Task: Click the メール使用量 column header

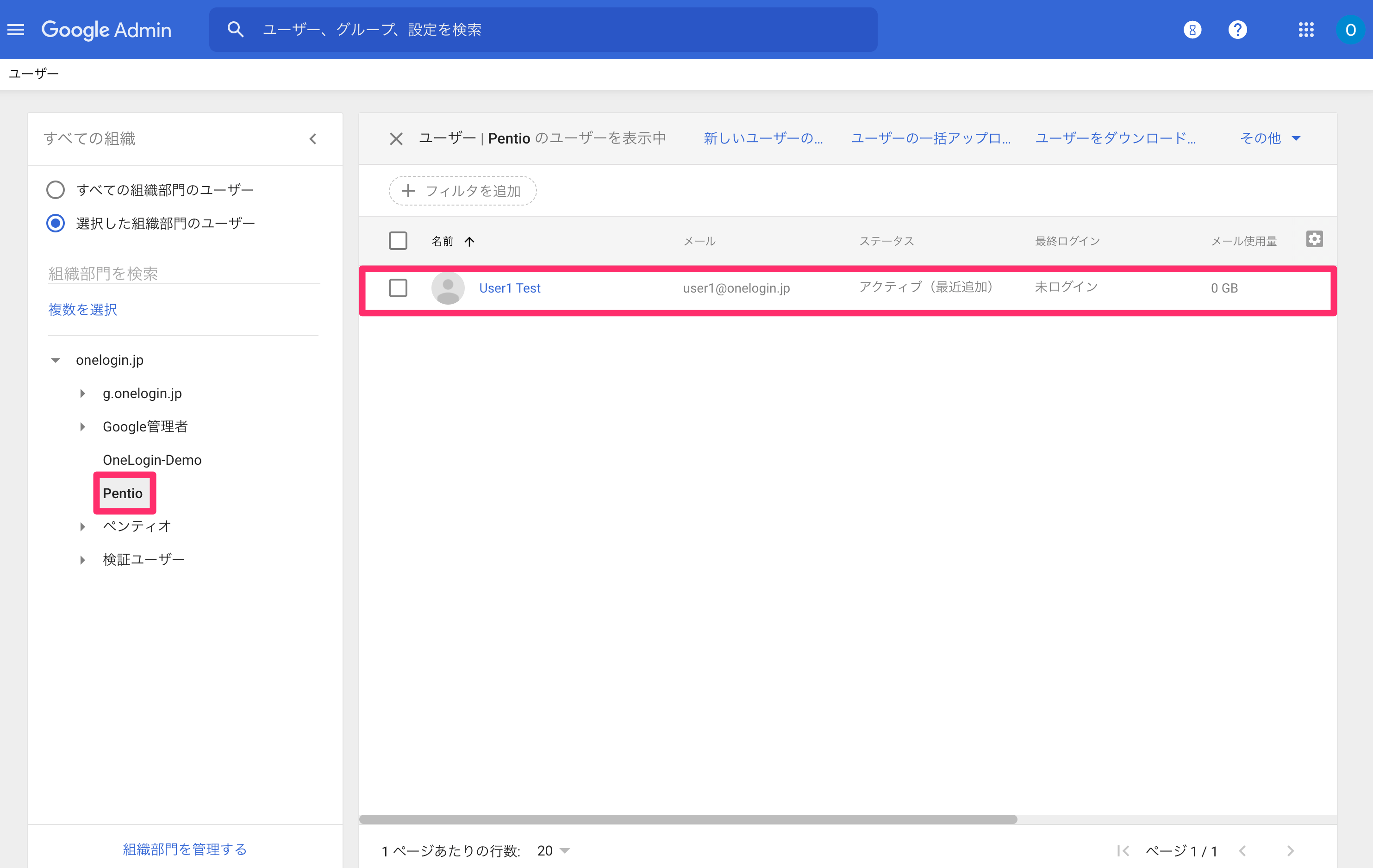Action: pyautogui.click(x=1243, y=241)
